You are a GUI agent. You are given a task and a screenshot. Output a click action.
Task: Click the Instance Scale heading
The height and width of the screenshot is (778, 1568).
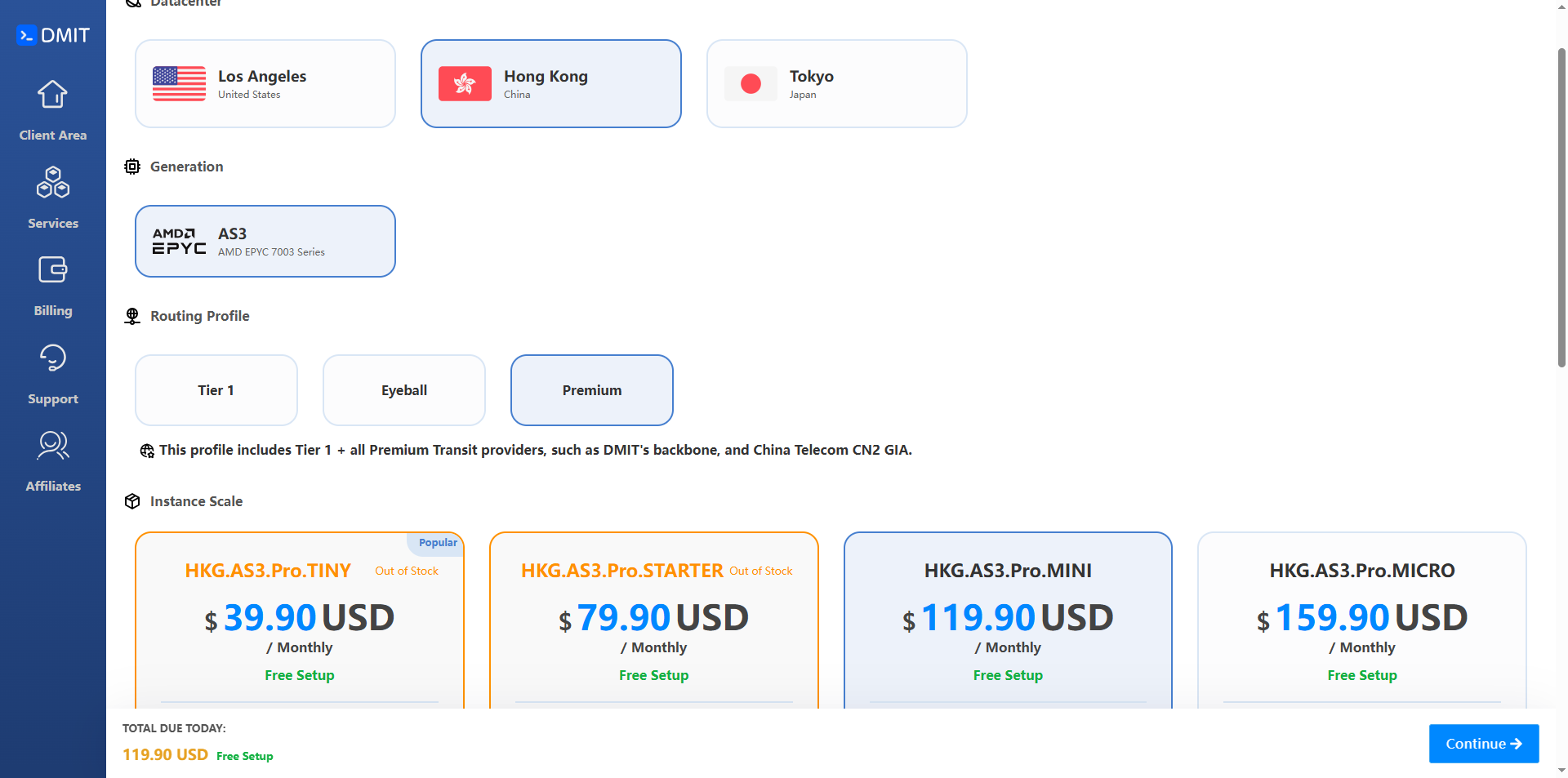coord(196,501)
